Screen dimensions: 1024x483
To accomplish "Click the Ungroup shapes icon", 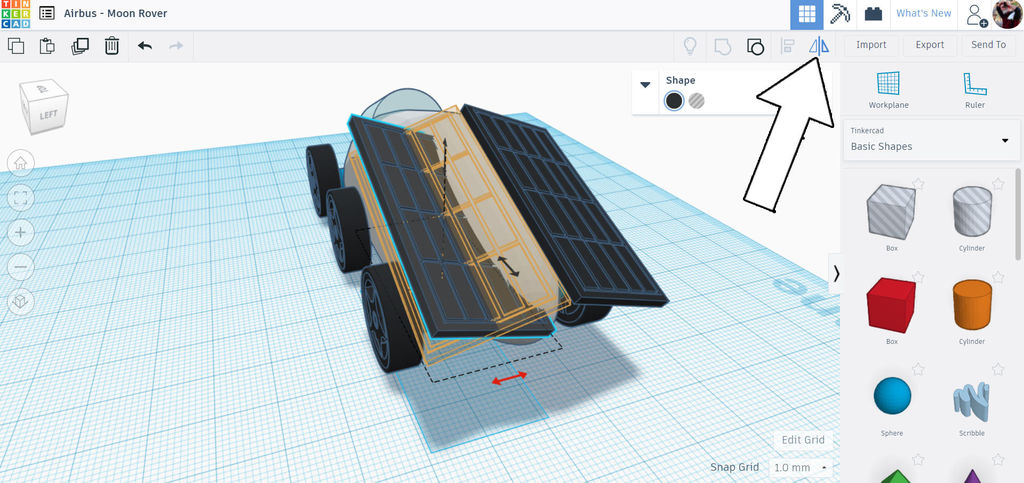I will click(x=754, y=46).
